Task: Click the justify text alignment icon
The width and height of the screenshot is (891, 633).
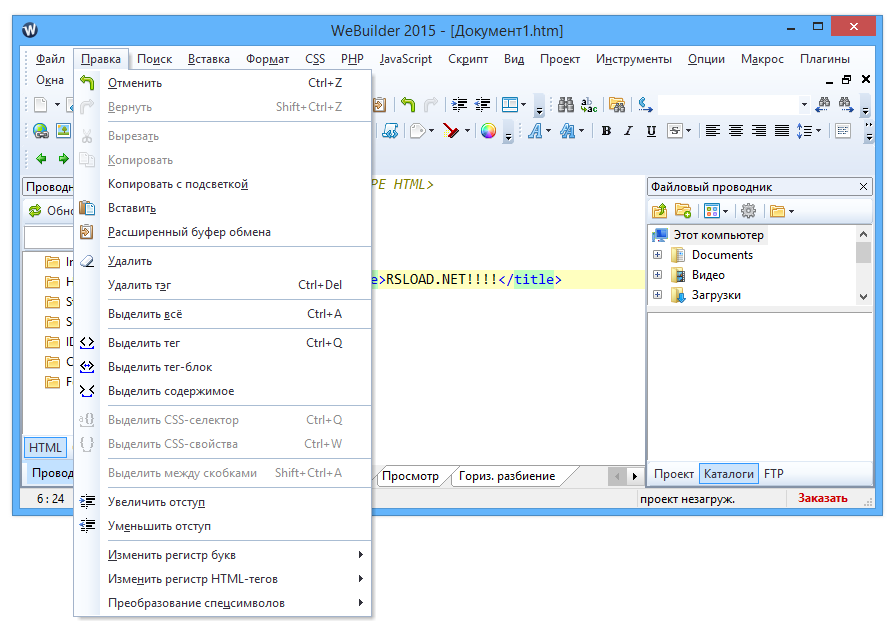Action: click(782, 131)
